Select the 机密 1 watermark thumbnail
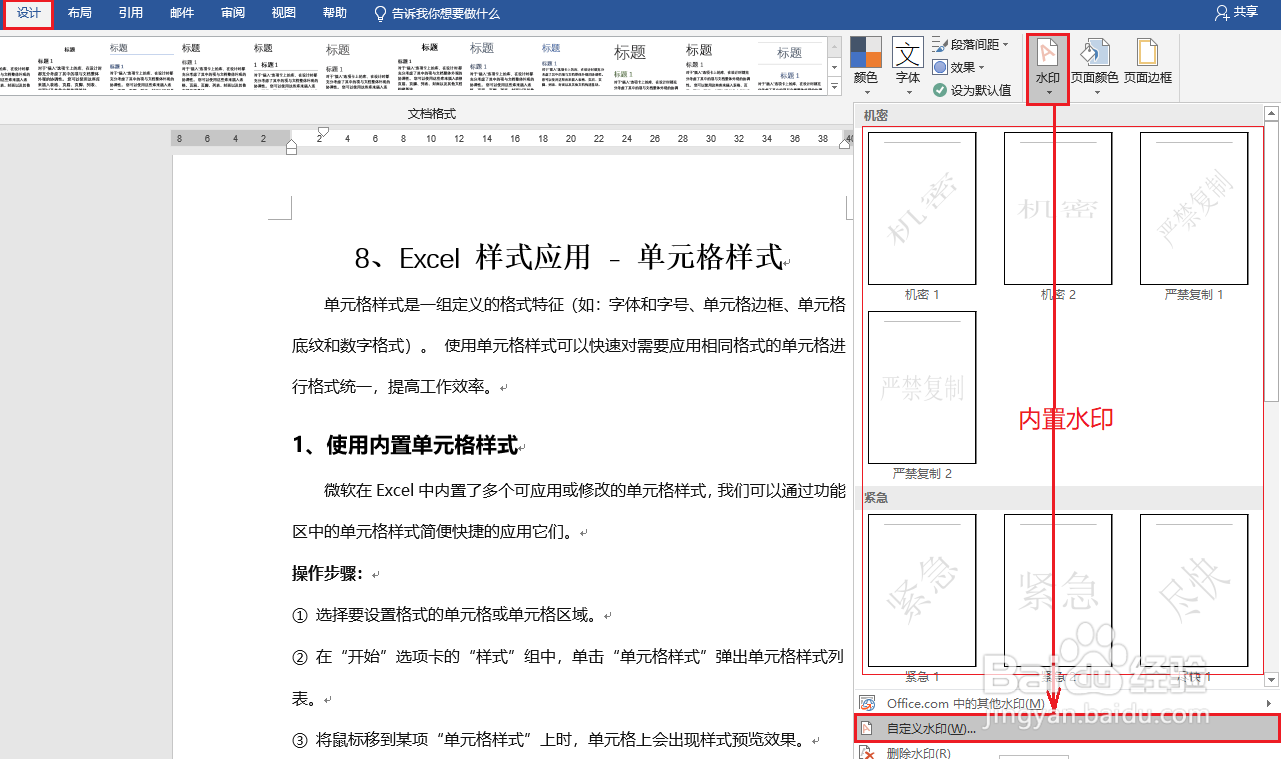1281x759 pixels. point(921,208)
